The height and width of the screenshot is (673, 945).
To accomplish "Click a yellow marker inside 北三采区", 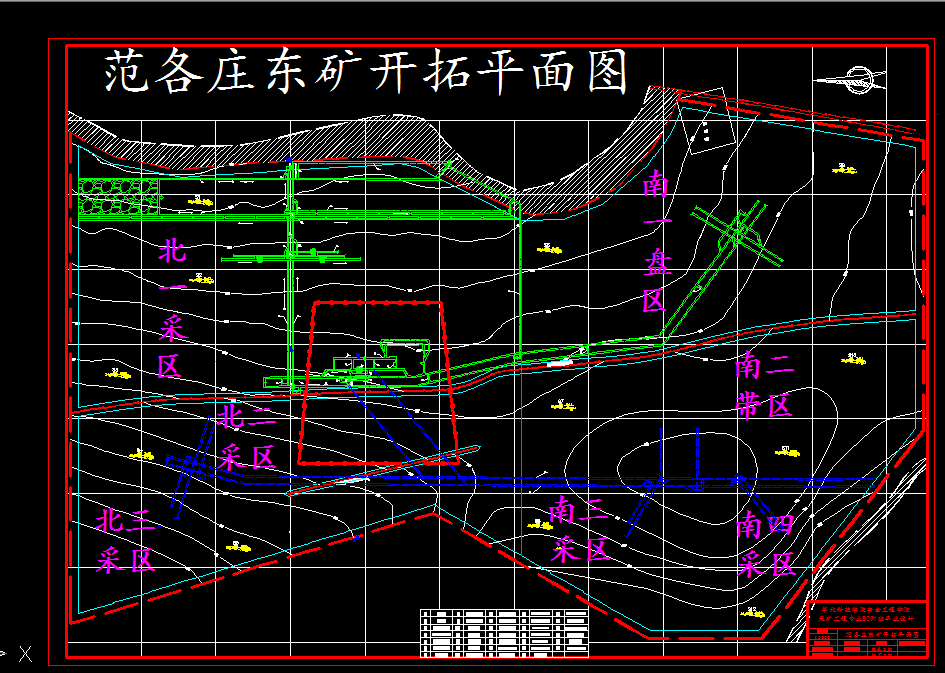I will (x=237, y=548).
